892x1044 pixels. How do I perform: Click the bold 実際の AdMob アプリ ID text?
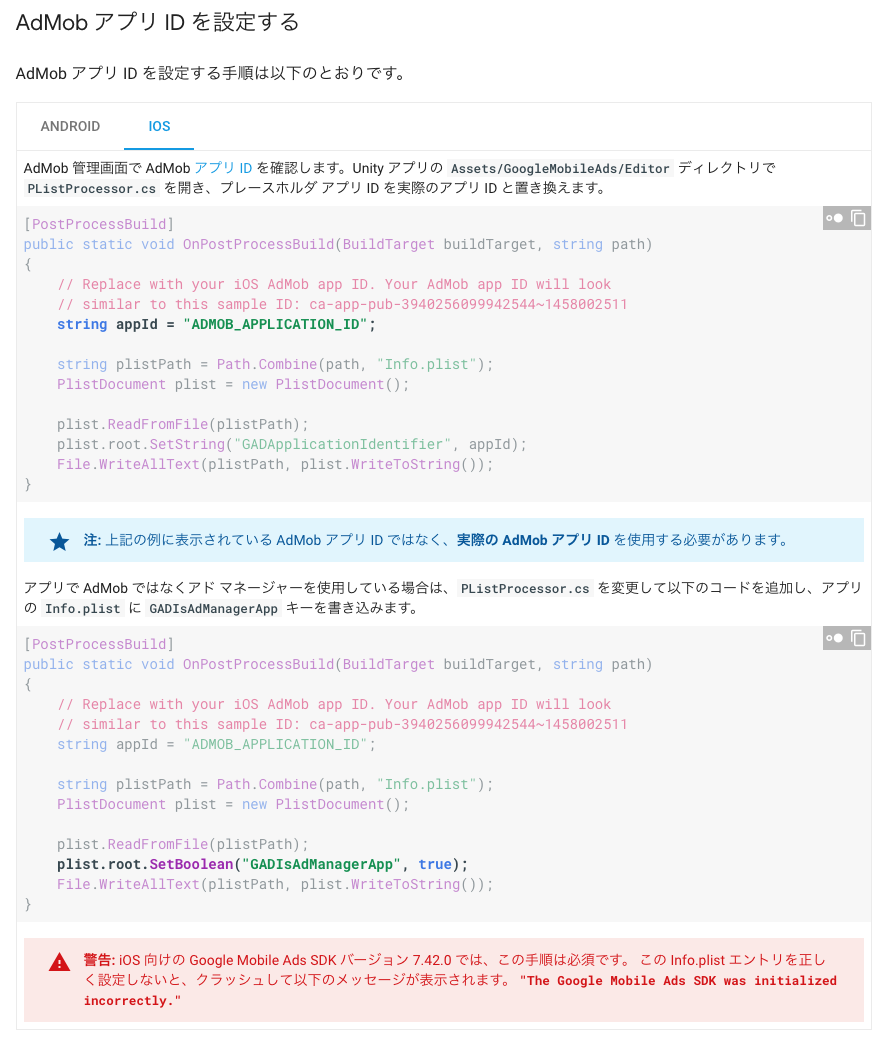(533, 540)
